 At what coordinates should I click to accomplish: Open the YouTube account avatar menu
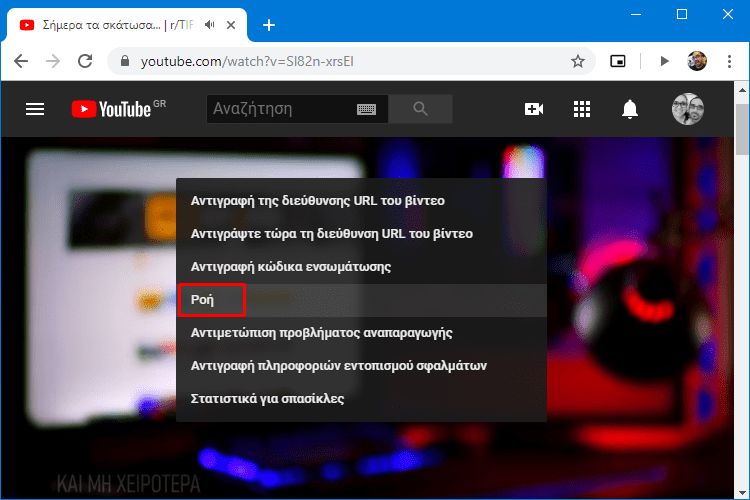pyautogui.click(x=688, y=109)
